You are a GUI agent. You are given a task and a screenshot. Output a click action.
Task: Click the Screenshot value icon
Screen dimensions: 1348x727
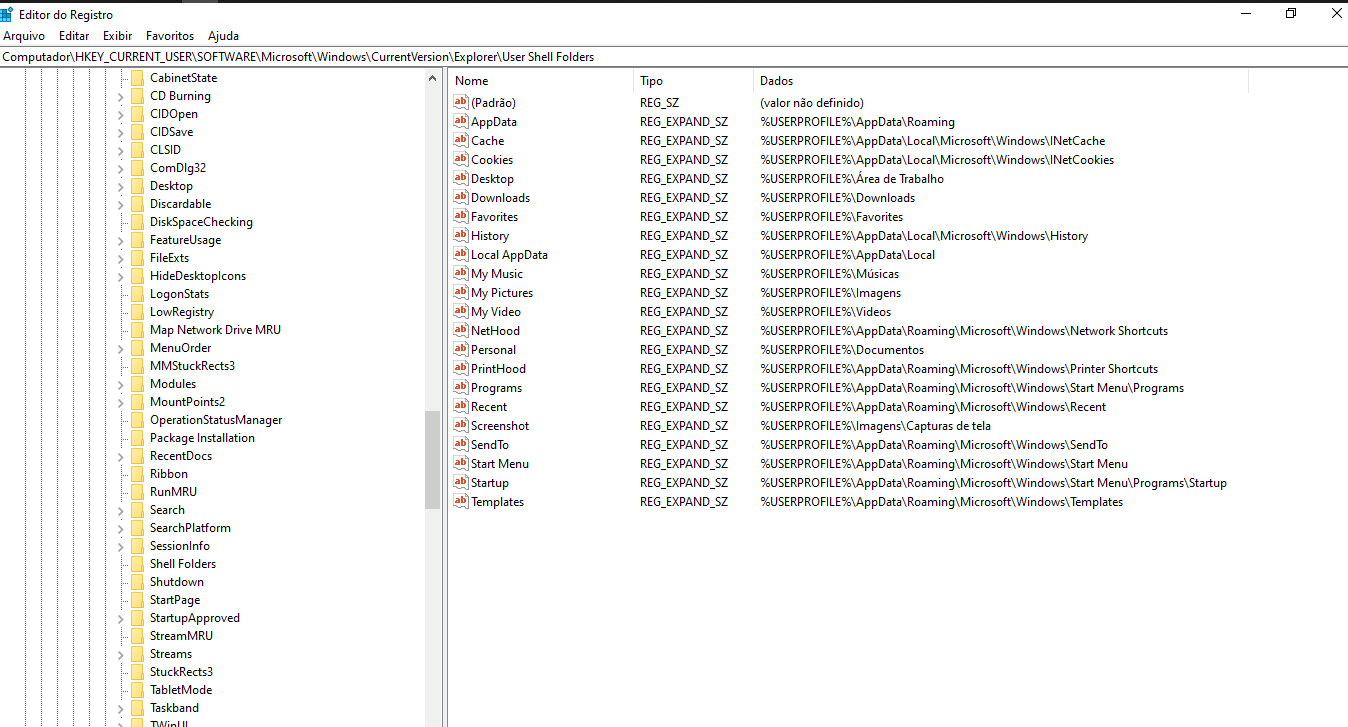[460, 425]
